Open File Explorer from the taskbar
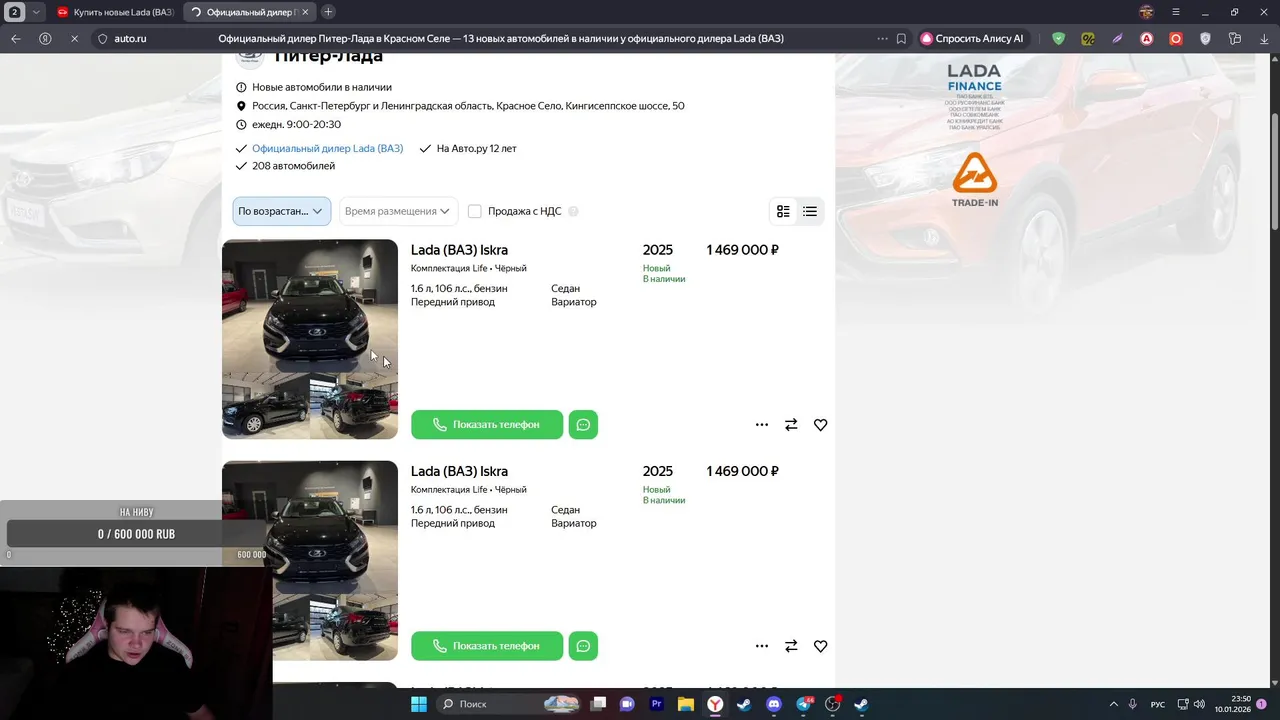The height and width of the screenshot is (720, 1280). tap(686, 704)
